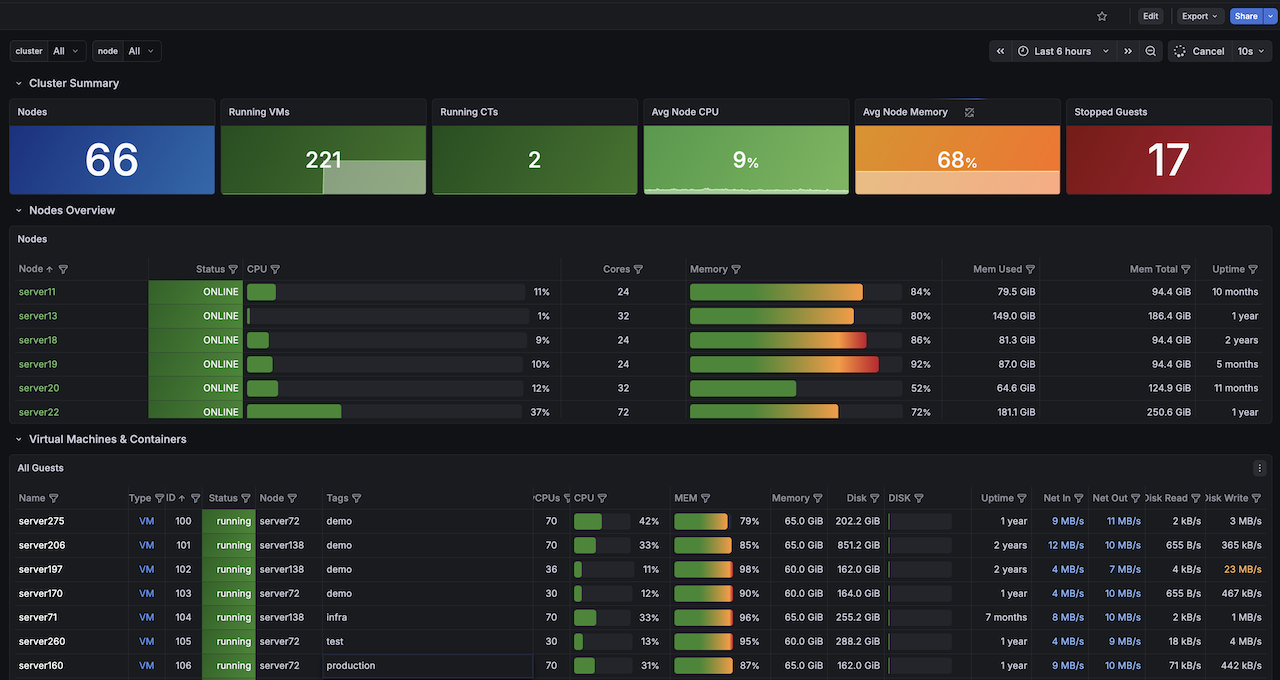Filter All Guests by Uptime column
1280x680 pixels.
pos(1022,498)
